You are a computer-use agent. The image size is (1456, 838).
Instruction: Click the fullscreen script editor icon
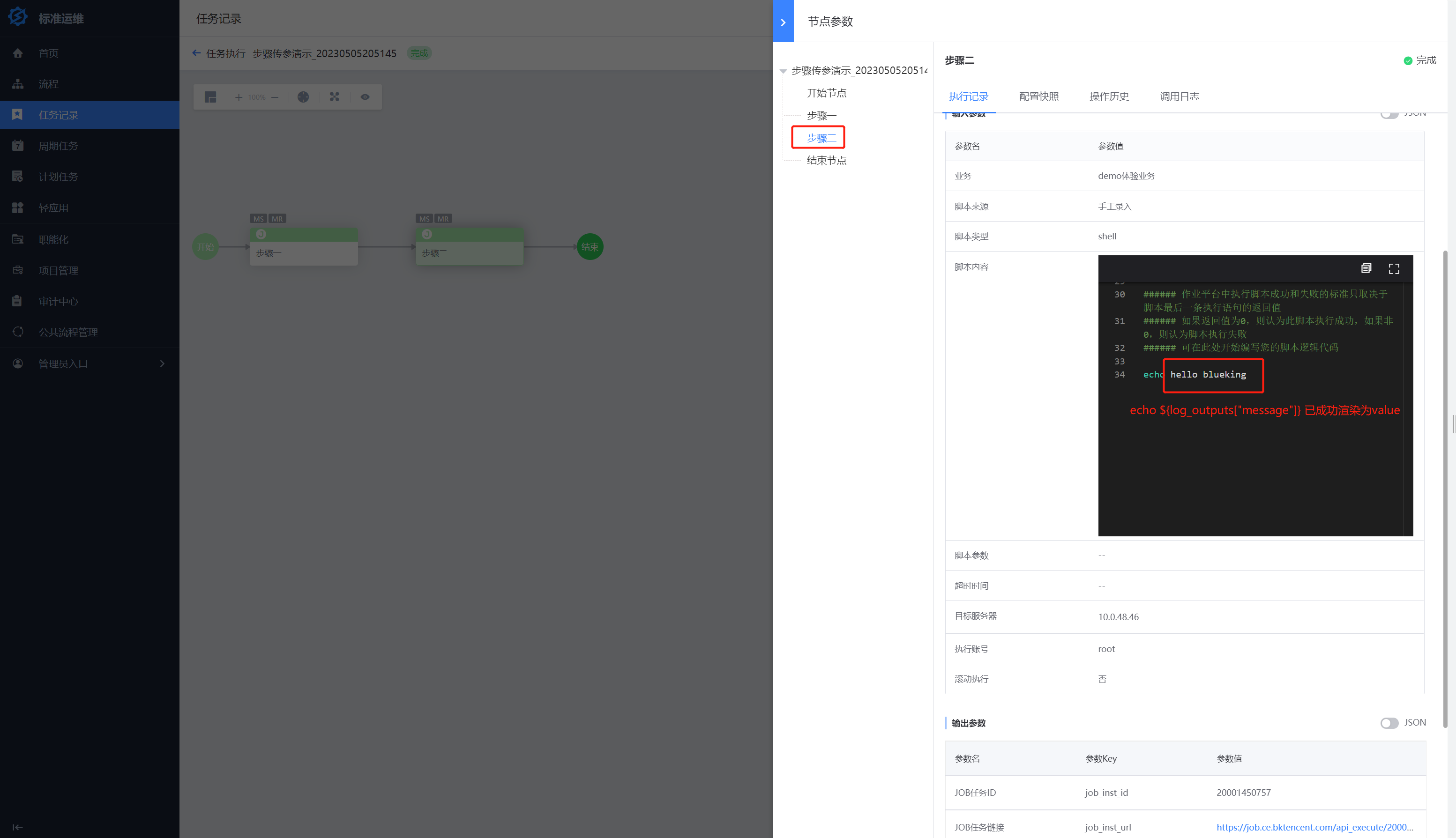pos(1394,269)
